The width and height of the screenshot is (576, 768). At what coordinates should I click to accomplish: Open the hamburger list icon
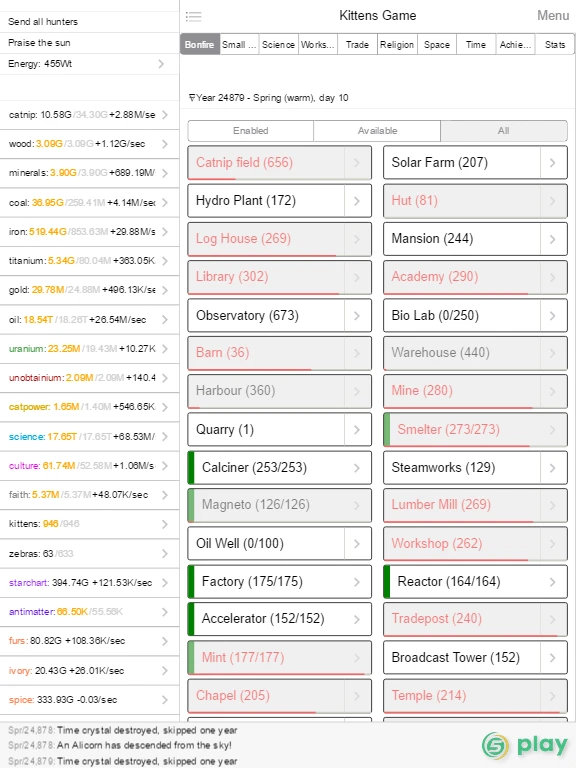click(x=193, y=17)
